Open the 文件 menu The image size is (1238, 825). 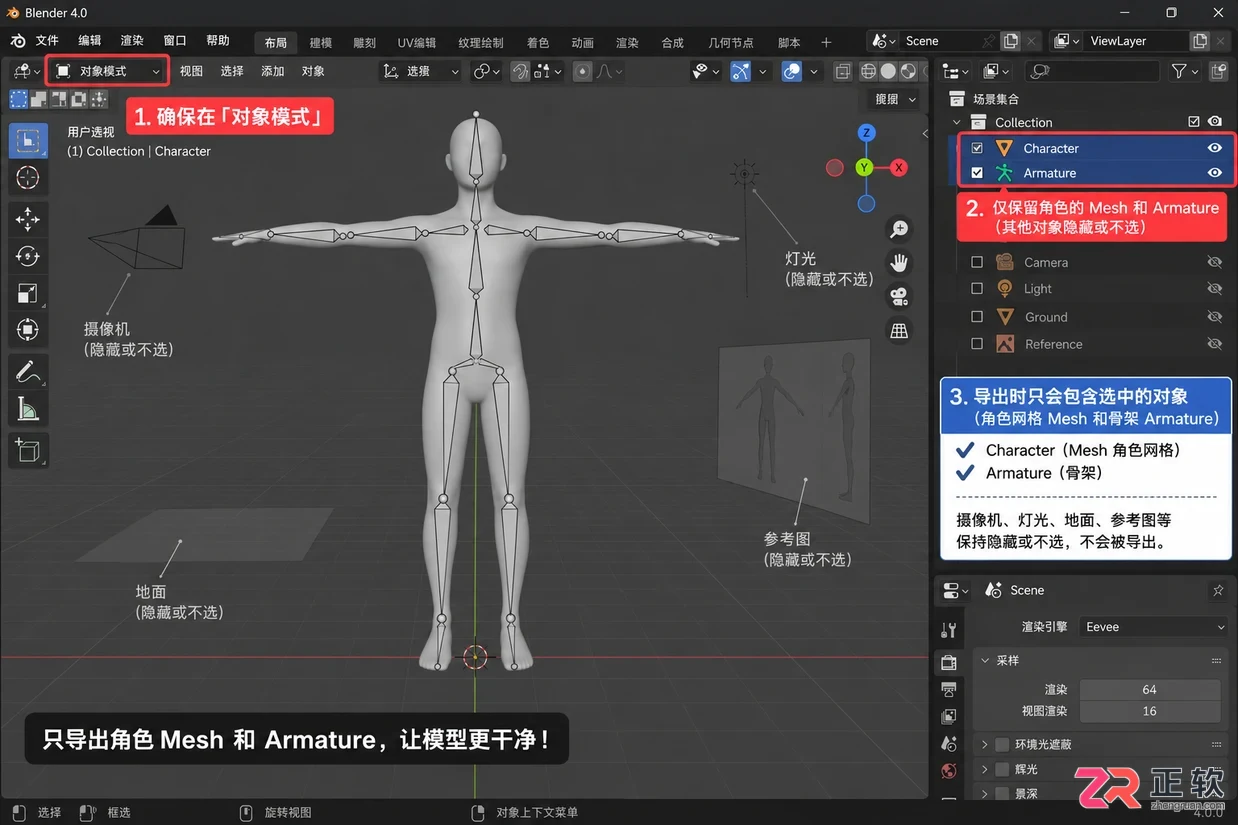tap(47, 41)
